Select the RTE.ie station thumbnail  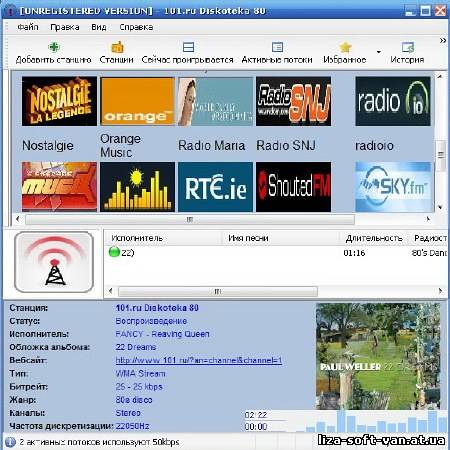215,187
